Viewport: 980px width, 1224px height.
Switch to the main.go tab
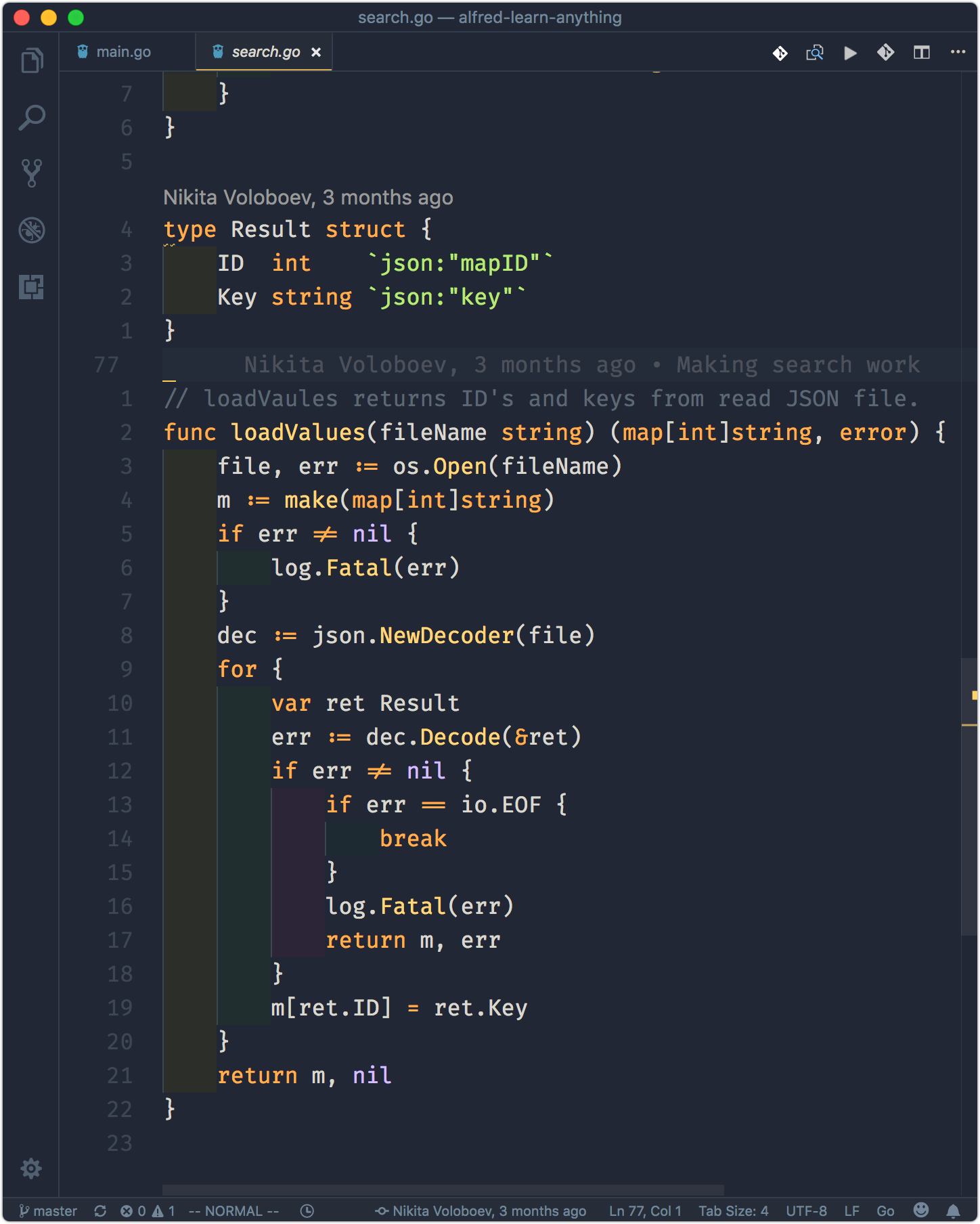click(123, 52)
